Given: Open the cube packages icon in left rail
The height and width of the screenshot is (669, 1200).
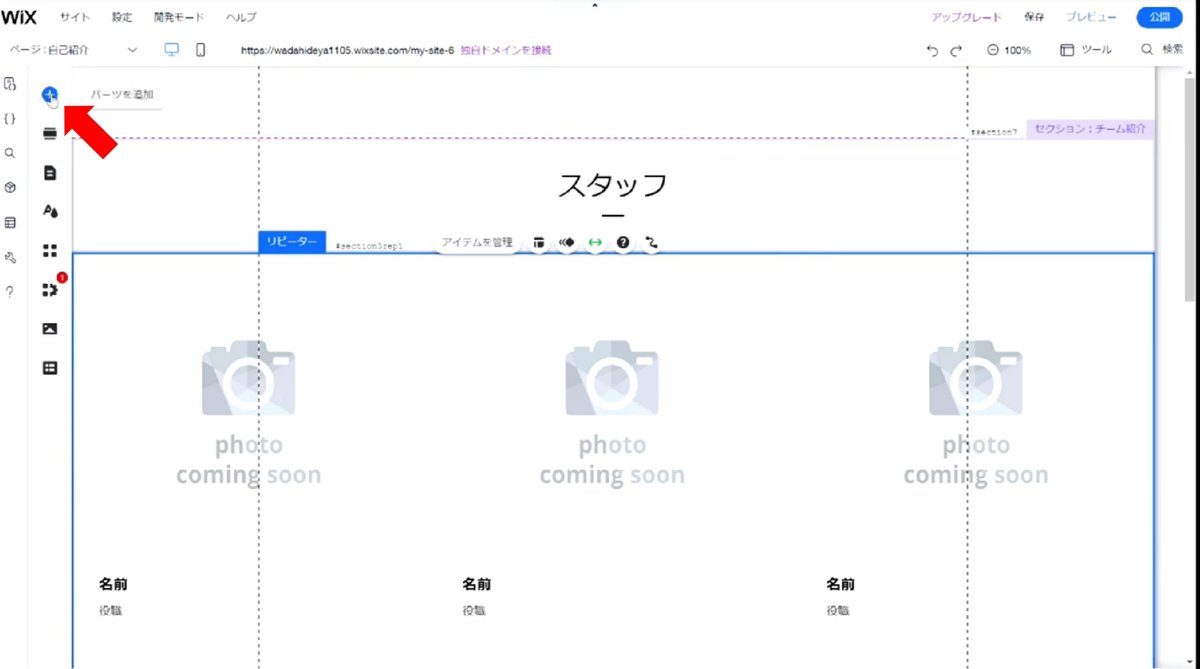Looking at the screenshot, I should (x=10, y=187).
